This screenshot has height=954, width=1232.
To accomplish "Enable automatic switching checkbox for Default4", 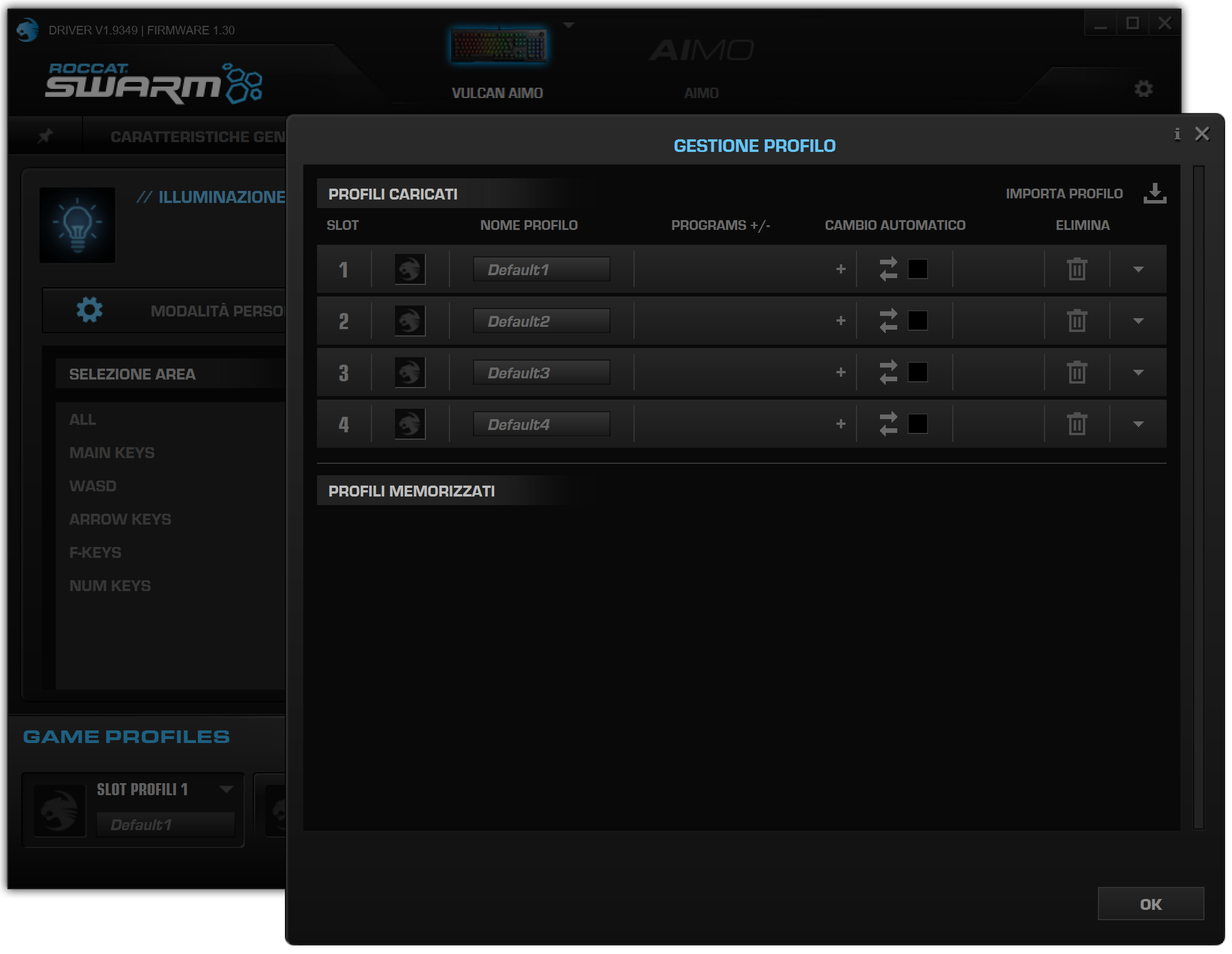I will coord(918,424).
